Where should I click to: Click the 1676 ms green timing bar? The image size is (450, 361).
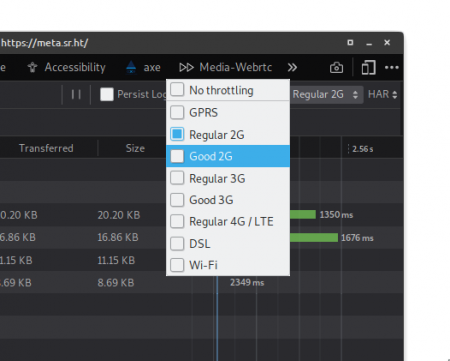[314, 238]
